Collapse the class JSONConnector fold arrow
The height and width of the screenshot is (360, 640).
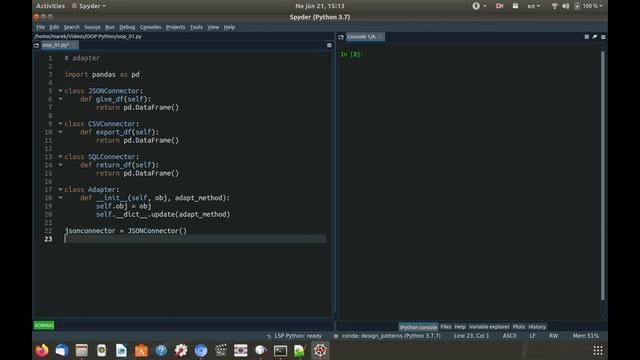(x=60, y=91)
